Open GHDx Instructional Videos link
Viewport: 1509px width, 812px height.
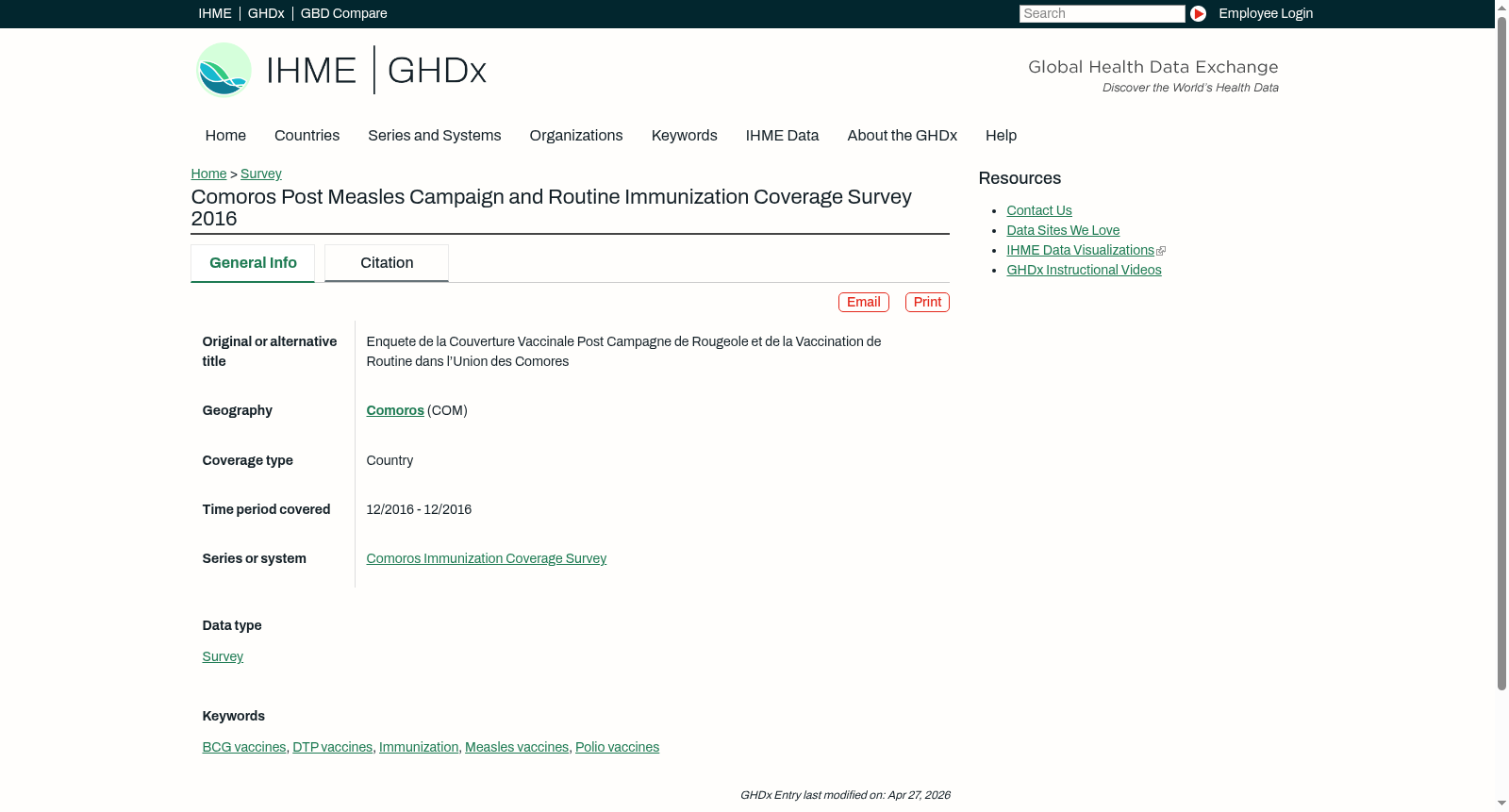[x=1084, y=270]
